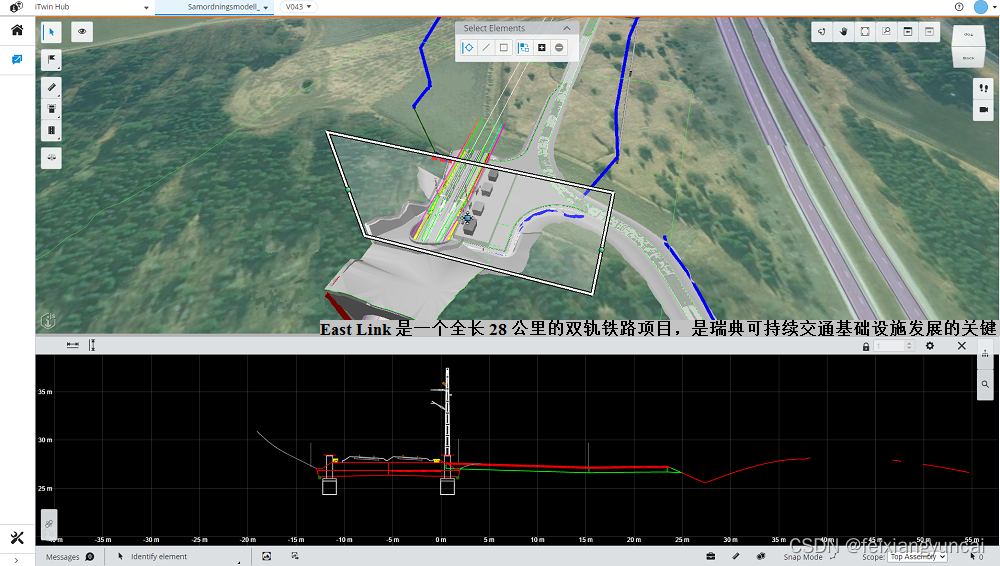Click the Home icon in left sidebar
The image size is (1000, 566).
17,30
